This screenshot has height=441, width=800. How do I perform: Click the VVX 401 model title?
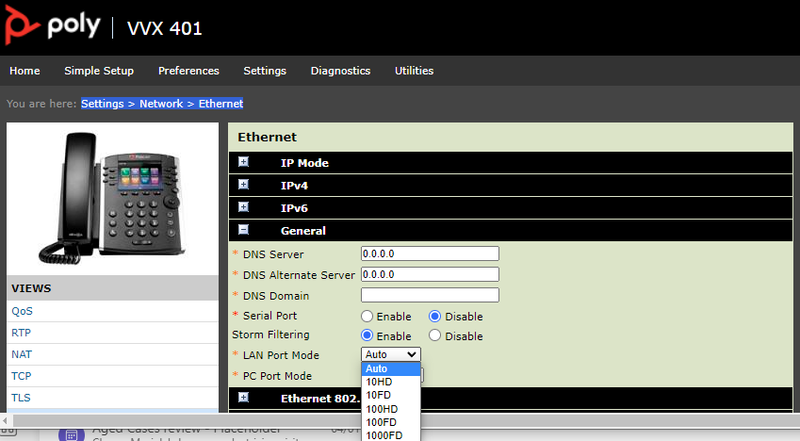[164, 29]
